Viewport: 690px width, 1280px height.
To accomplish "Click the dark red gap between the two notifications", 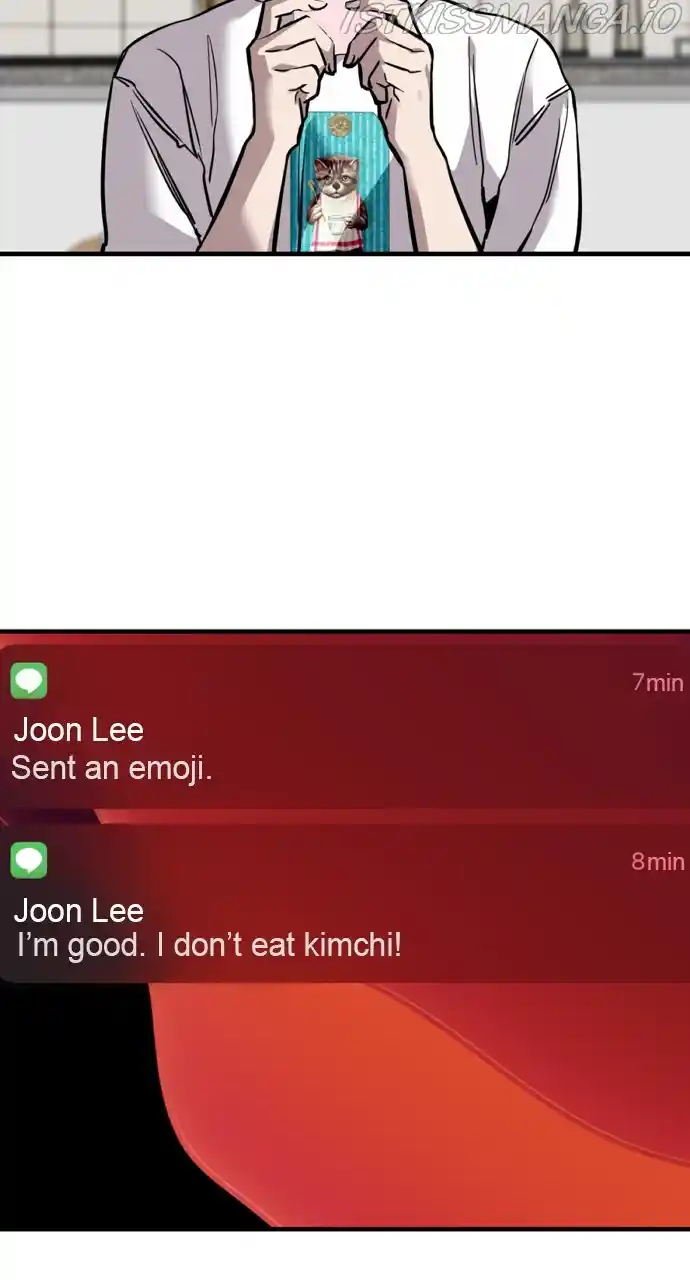I will 345,816.
